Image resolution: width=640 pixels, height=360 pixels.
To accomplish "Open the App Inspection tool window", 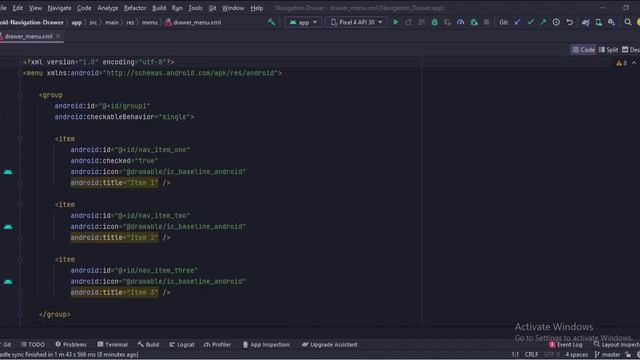I will click(x=266, y=344).
